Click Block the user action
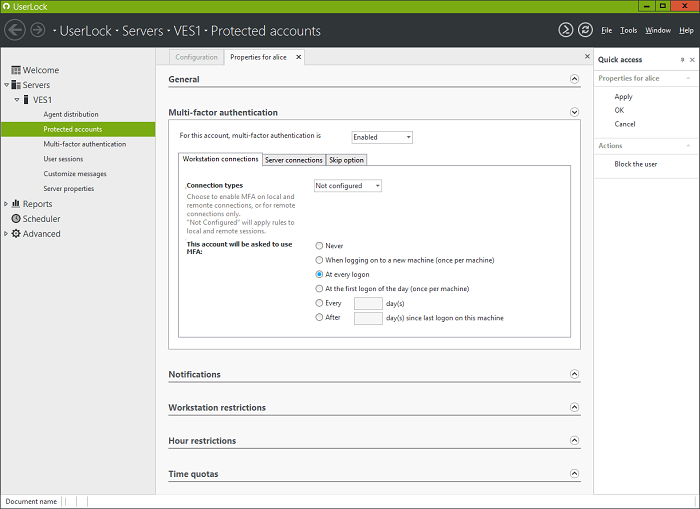Image resolution: width=700 pixels, height=509 pixels. (x=635, y=164)
